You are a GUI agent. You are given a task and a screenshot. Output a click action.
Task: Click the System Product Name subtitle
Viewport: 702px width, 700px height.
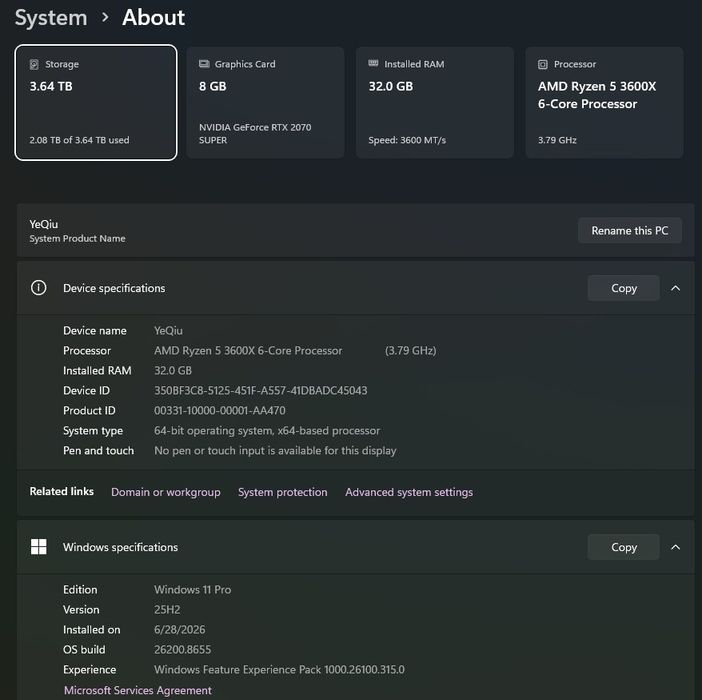[x=77, y=239]
